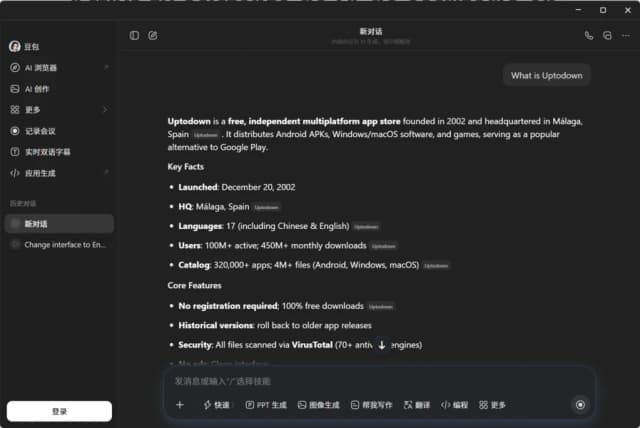Viewport: 640px width, 428px height.
Task: Choose the 翻译 translate skill
Action: [417, 405]
